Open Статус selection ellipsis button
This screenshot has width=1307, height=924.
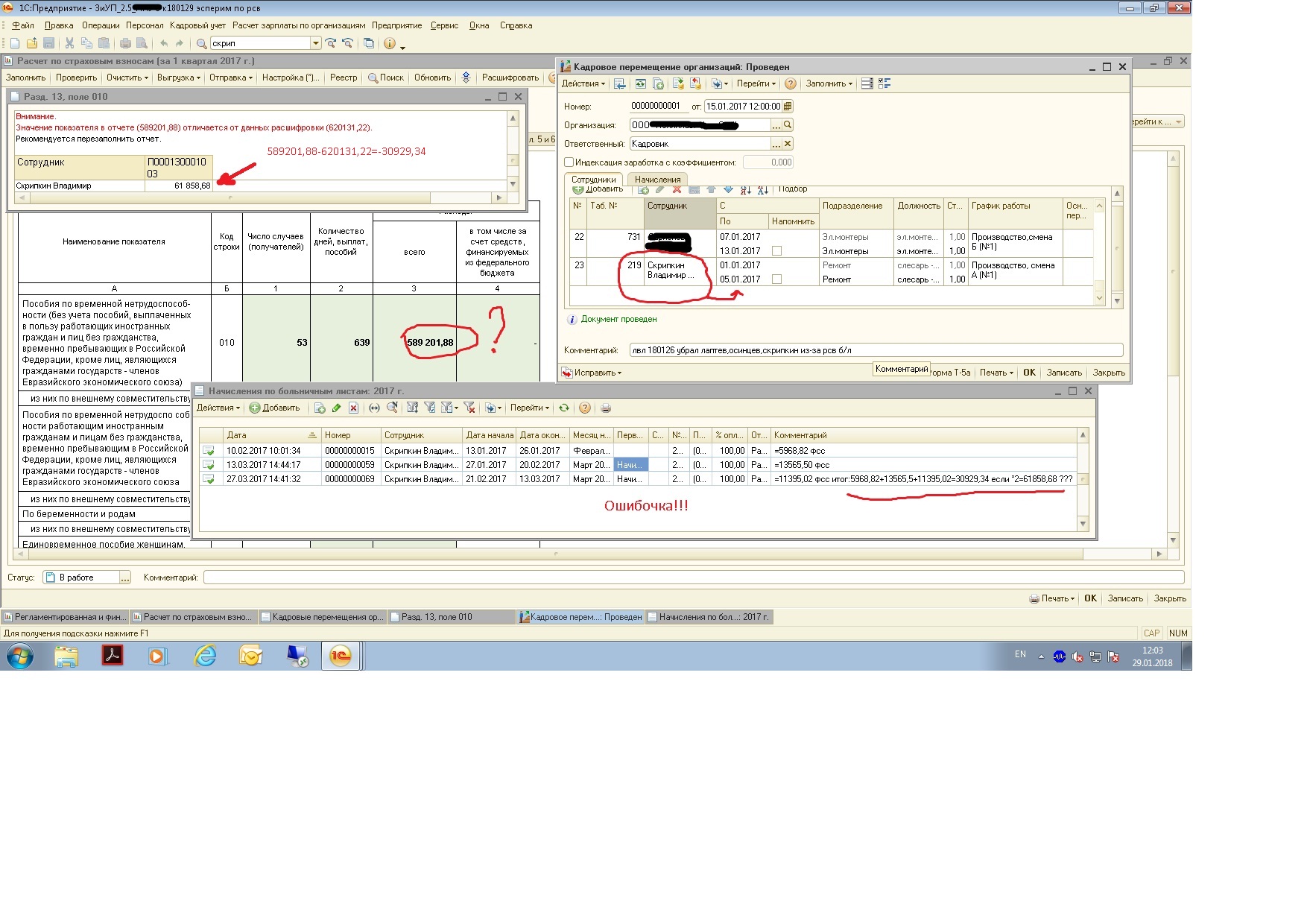[x=125, y=577]
